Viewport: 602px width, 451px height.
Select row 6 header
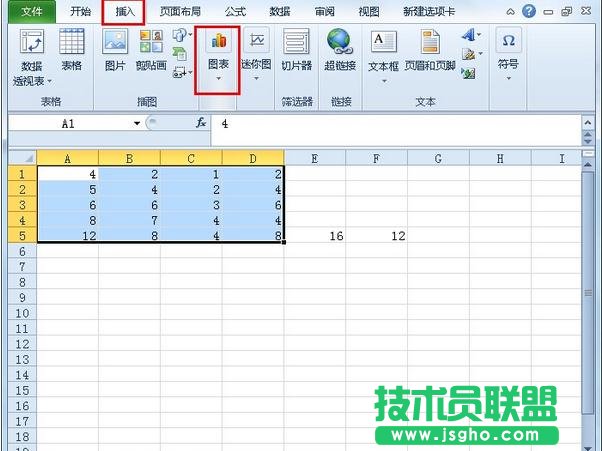tap(22, 251)
